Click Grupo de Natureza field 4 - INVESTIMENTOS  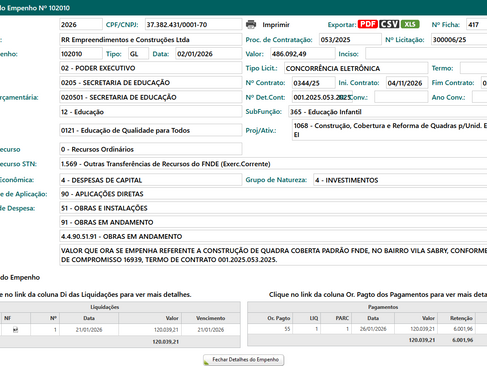[400, 180]
